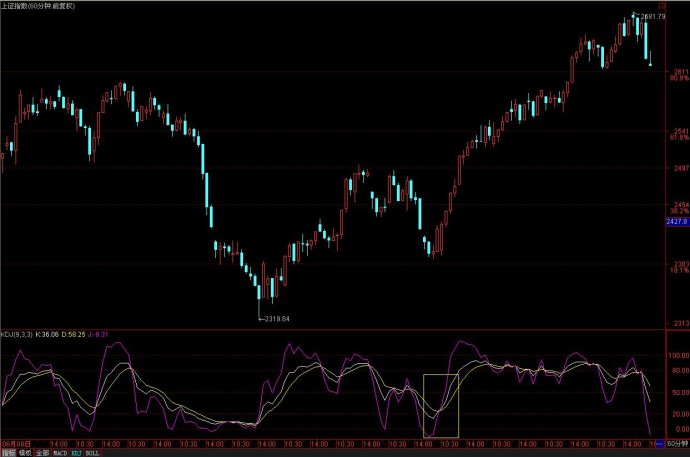Screen dimensions: 690x457
Task: Click the small red icon at top-right corner
Action: click(661, 6)
